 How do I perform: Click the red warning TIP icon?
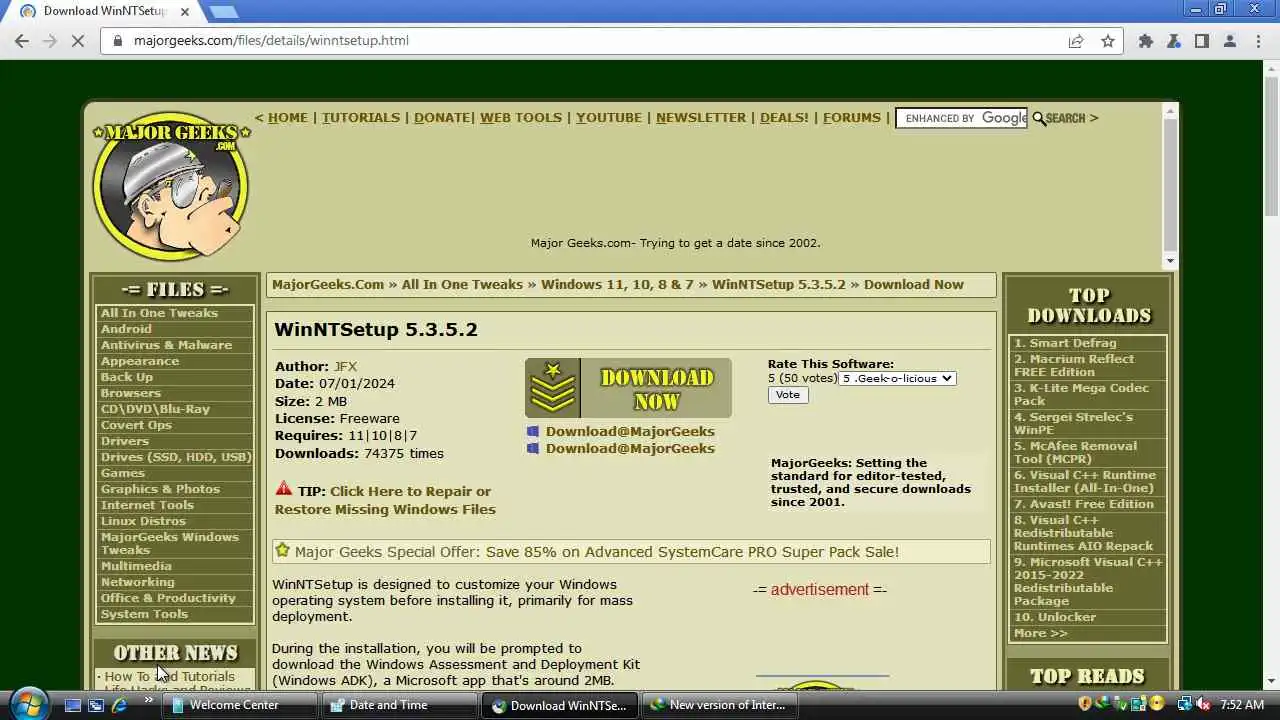tap(284, 489)
